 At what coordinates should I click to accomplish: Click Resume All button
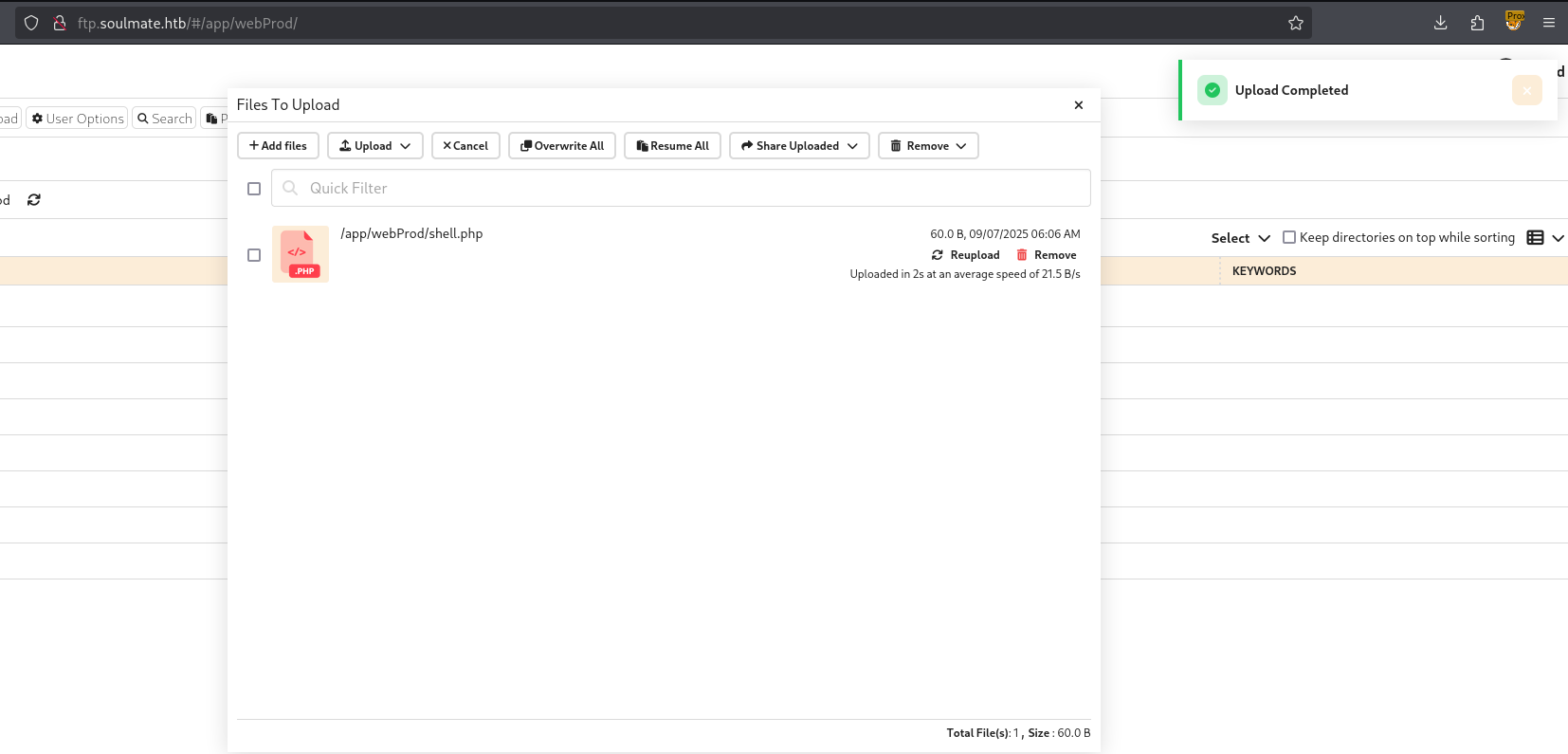click(673, 146)
